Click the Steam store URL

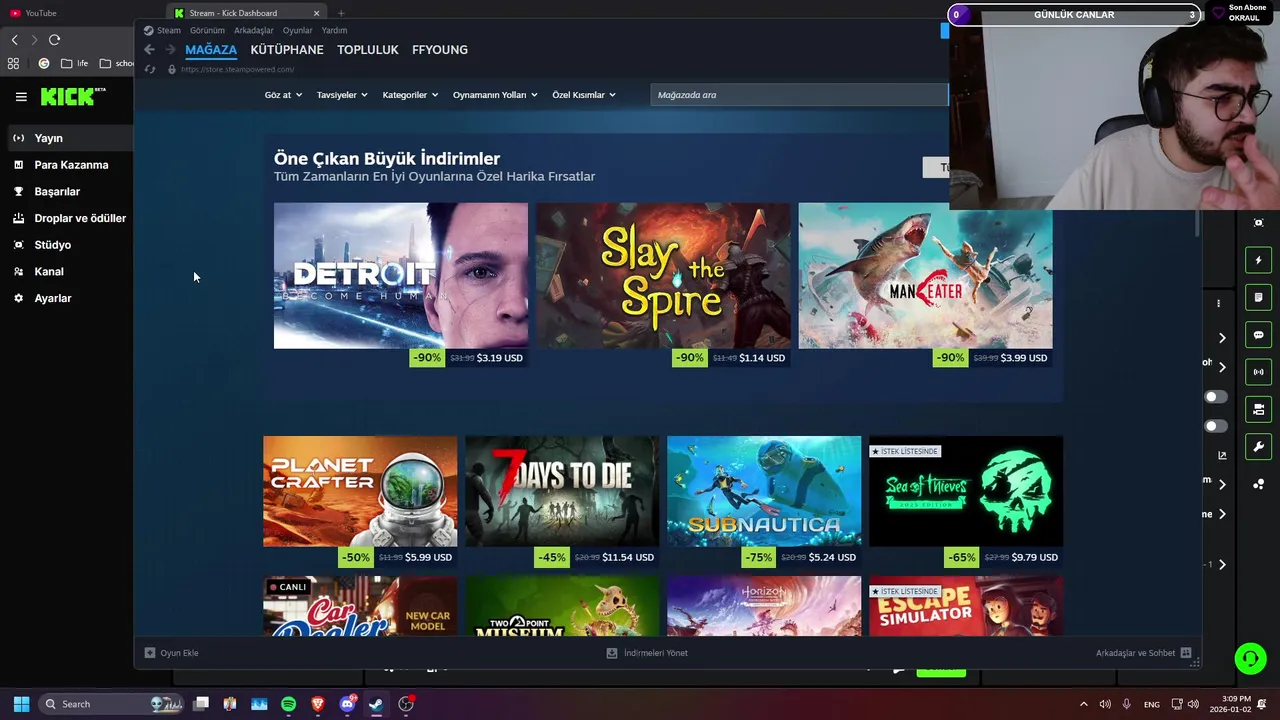click(x=237, y=69)
